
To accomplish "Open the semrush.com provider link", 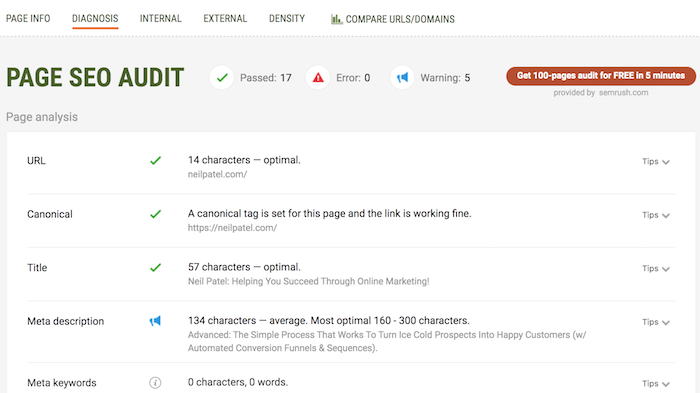I will pyautogui.click(x=624, y=93).
